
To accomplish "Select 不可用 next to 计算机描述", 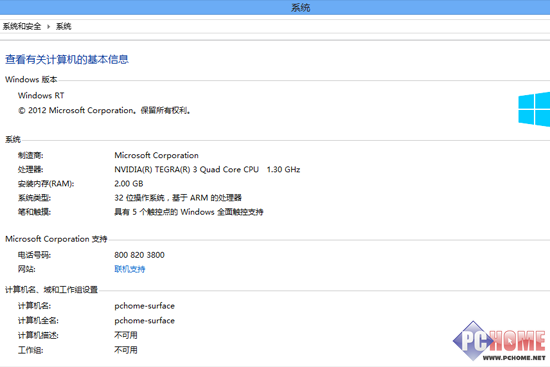I will pyautogui.click(x=126, y=335).
